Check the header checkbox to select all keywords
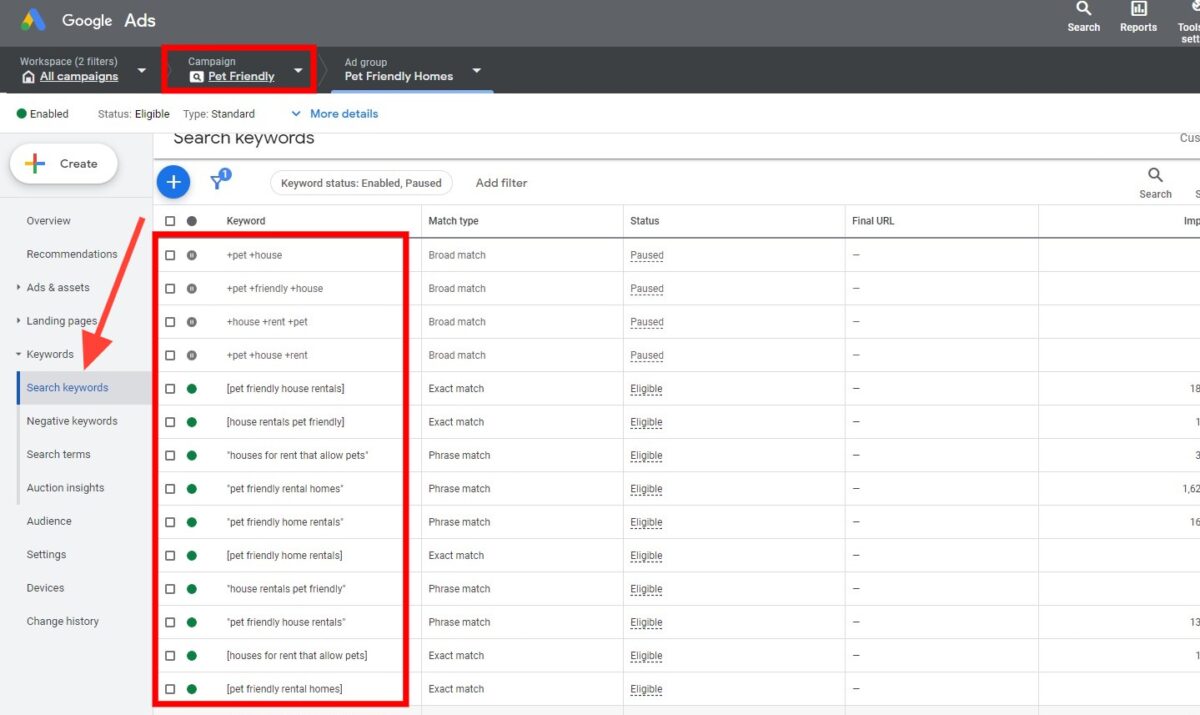Image resolution: width=1200 pixels, height=715 pixels. (171, 220)
